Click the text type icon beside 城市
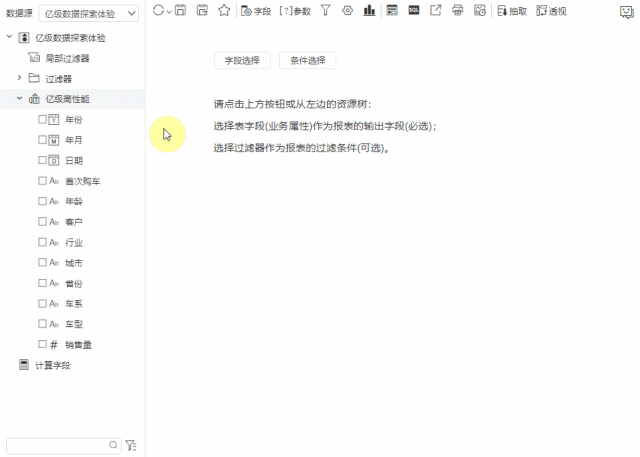Viewport: 640px width, 457px height. 54,262
